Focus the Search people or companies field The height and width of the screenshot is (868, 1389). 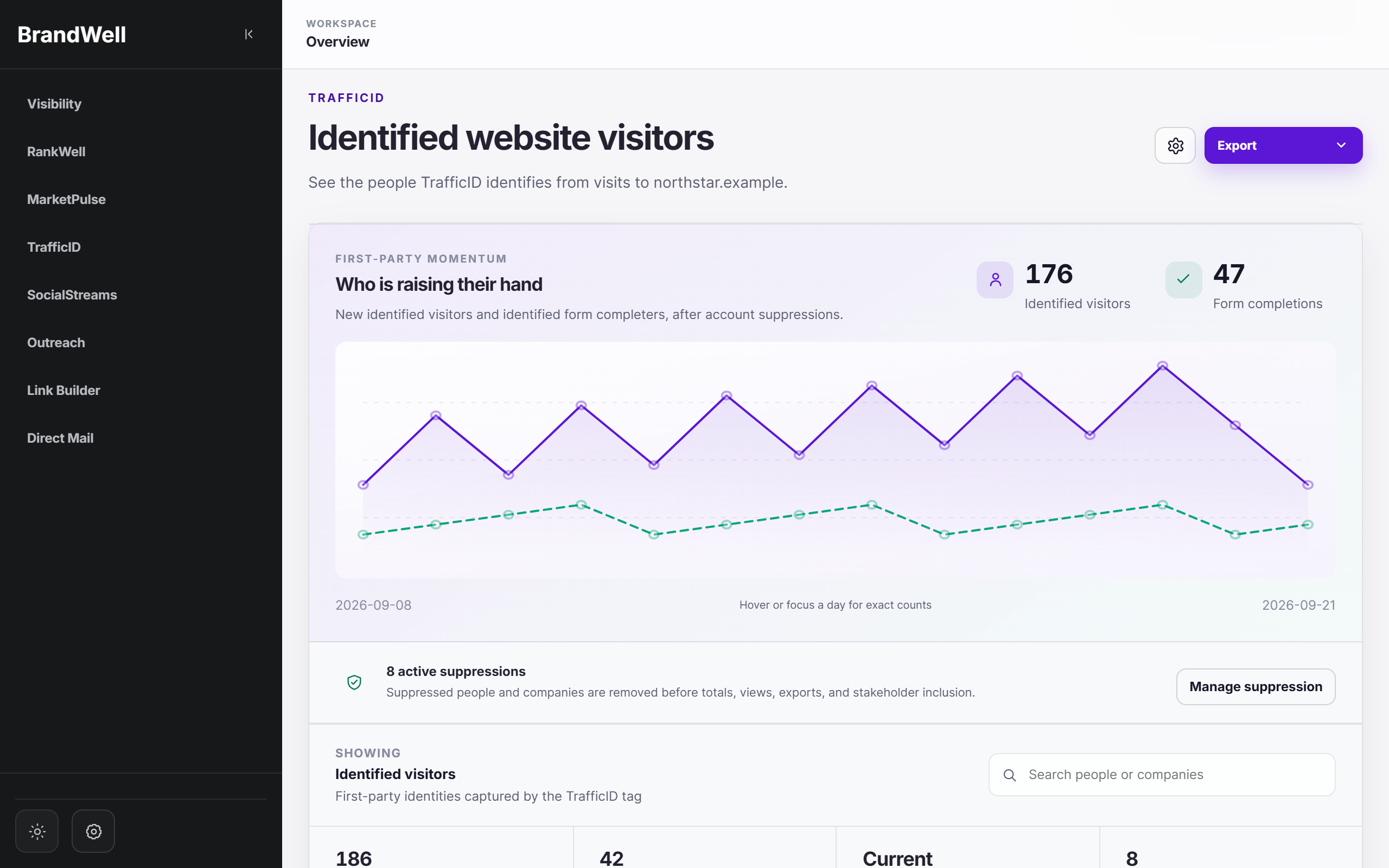click(1162, 775)
